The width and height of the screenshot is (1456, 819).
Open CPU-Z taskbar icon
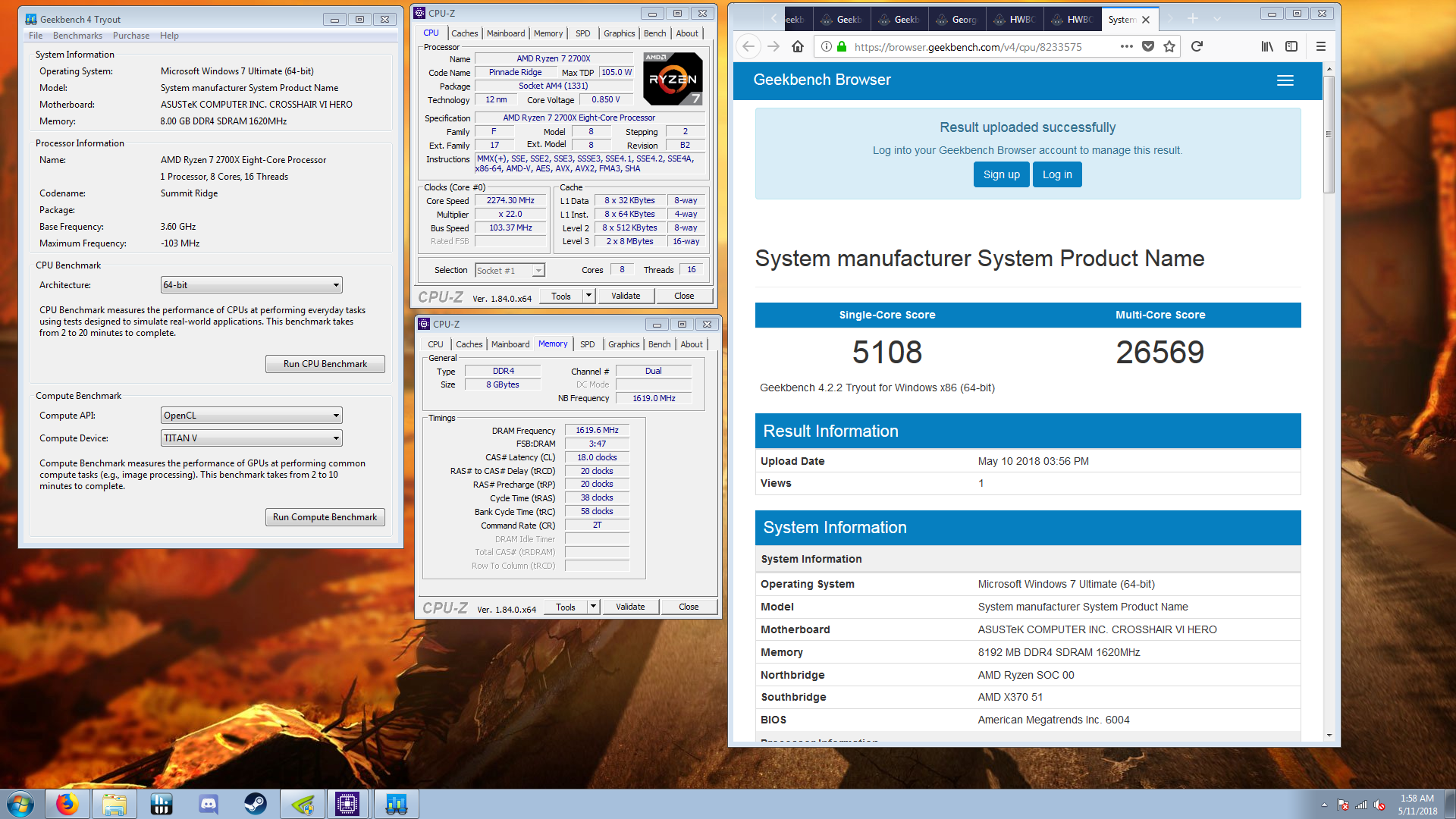point(348,804)
